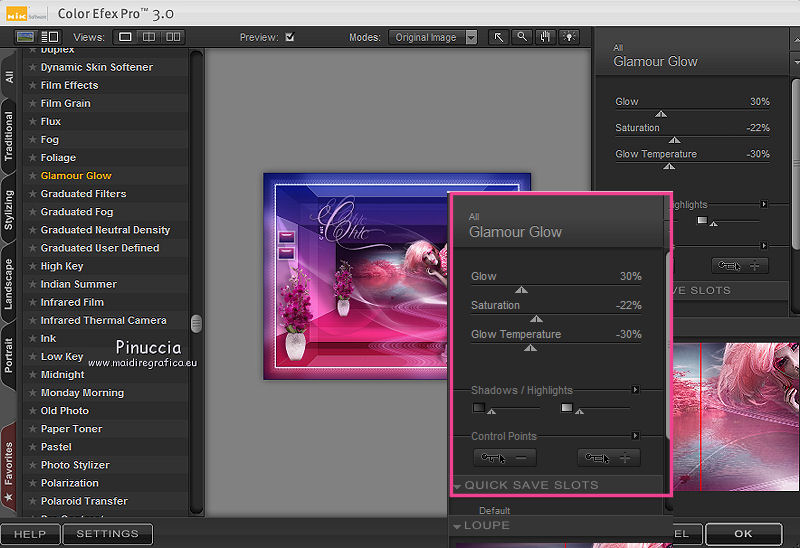Select the Film Grain filter
This screenshot has width=800, height=548.
(x=65, y=103)
